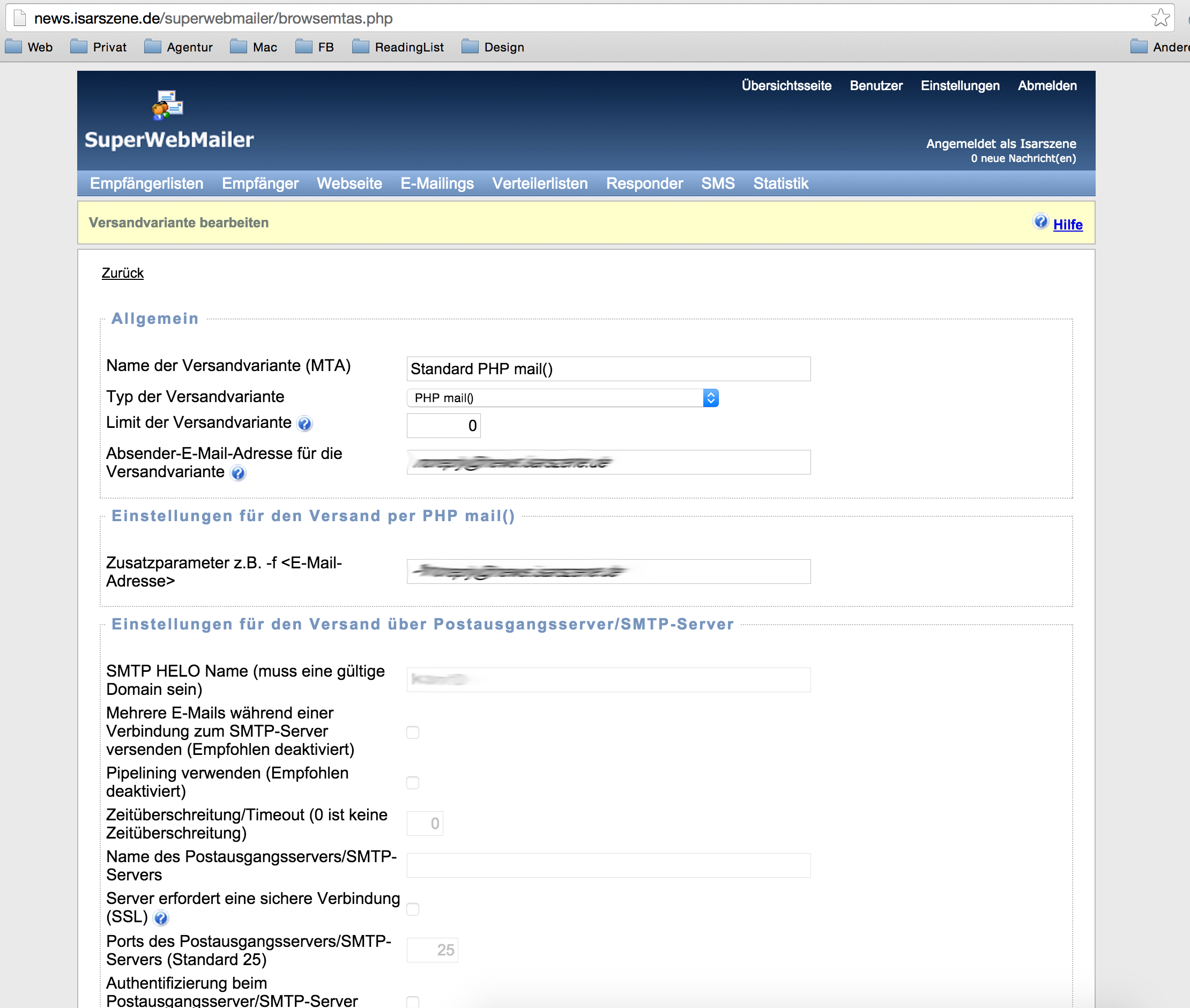The height and width of the screenshot is (1008, 1190).
Task: Click the SMTP HELO Name field
Action: (608, 680)
